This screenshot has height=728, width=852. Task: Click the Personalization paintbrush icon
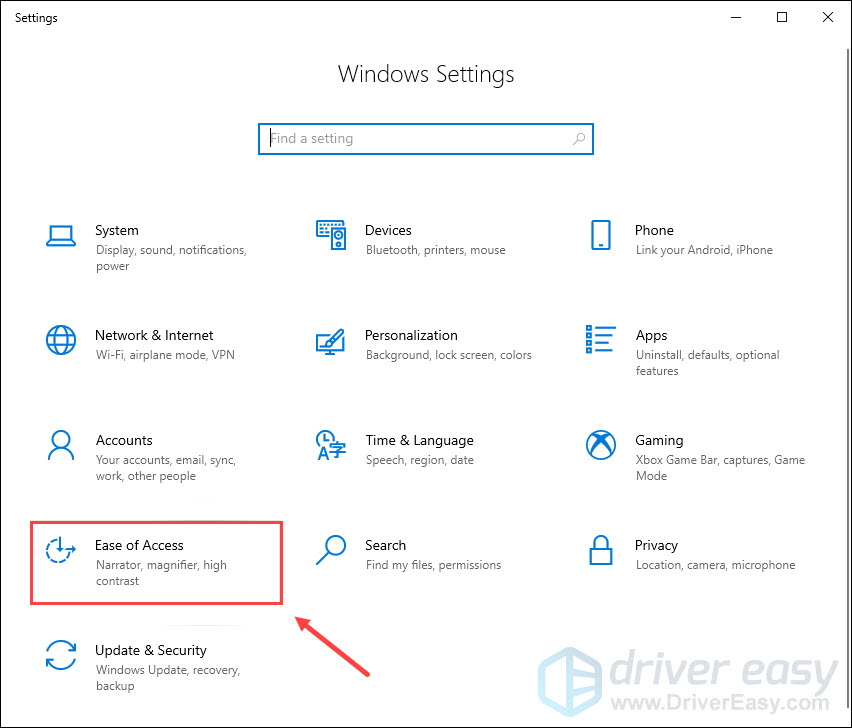pyautogui.click(x=331, y=340)
